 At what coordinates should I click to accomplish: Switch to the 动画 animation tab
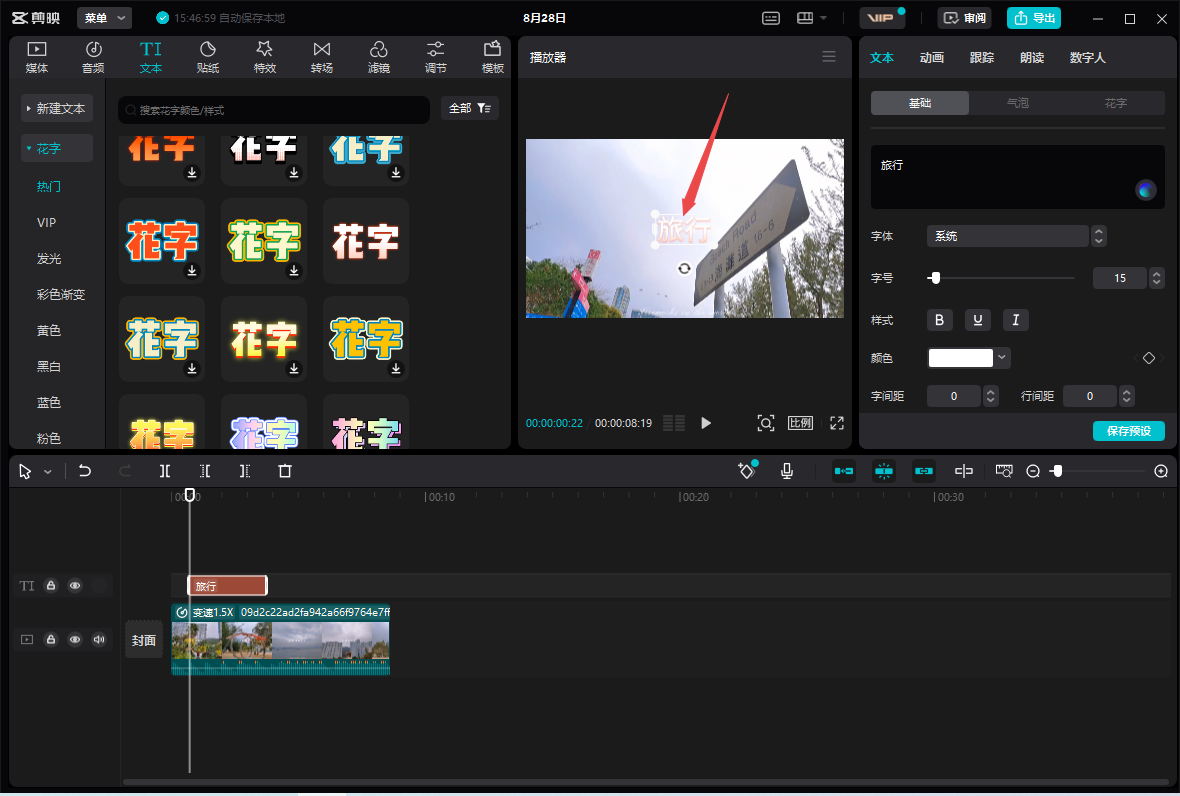931,58
